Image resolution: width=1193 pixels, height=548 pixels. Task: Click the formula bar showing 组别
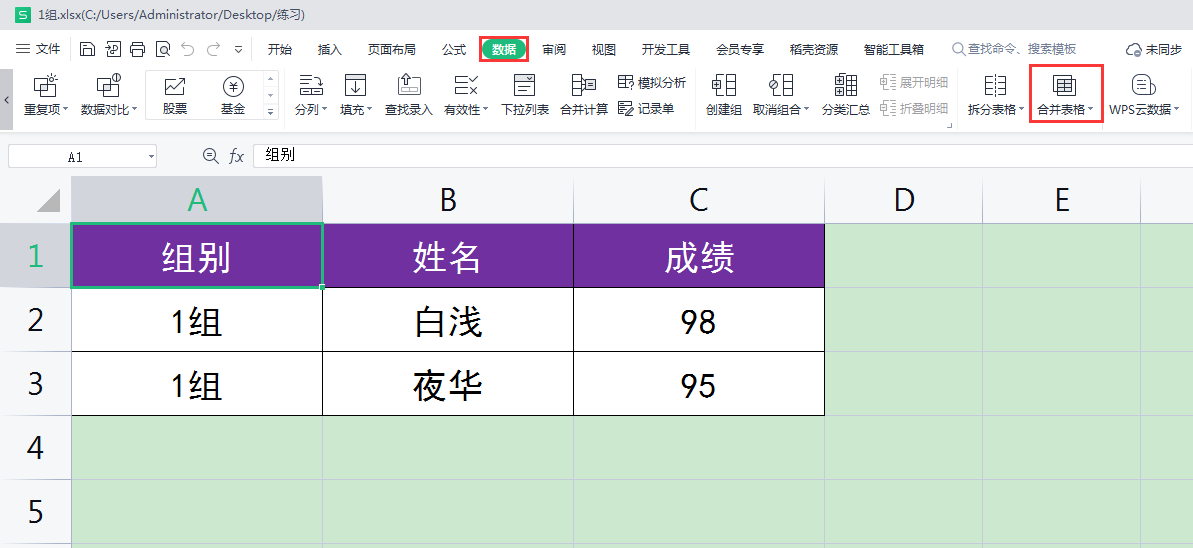tap(723, 156)
